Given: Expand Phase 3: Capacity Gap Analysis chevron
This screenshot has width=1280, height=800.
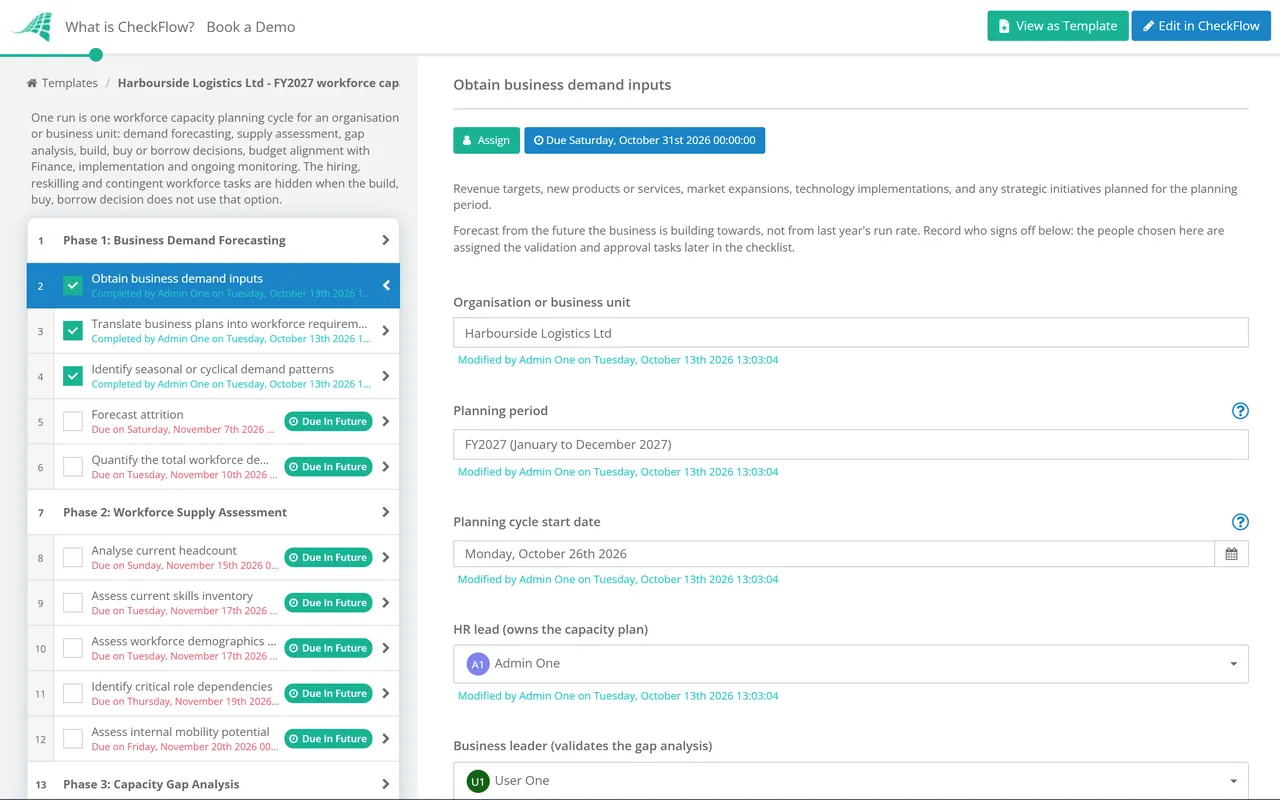Looking at the screenshot, I should (x=386, y=784).
